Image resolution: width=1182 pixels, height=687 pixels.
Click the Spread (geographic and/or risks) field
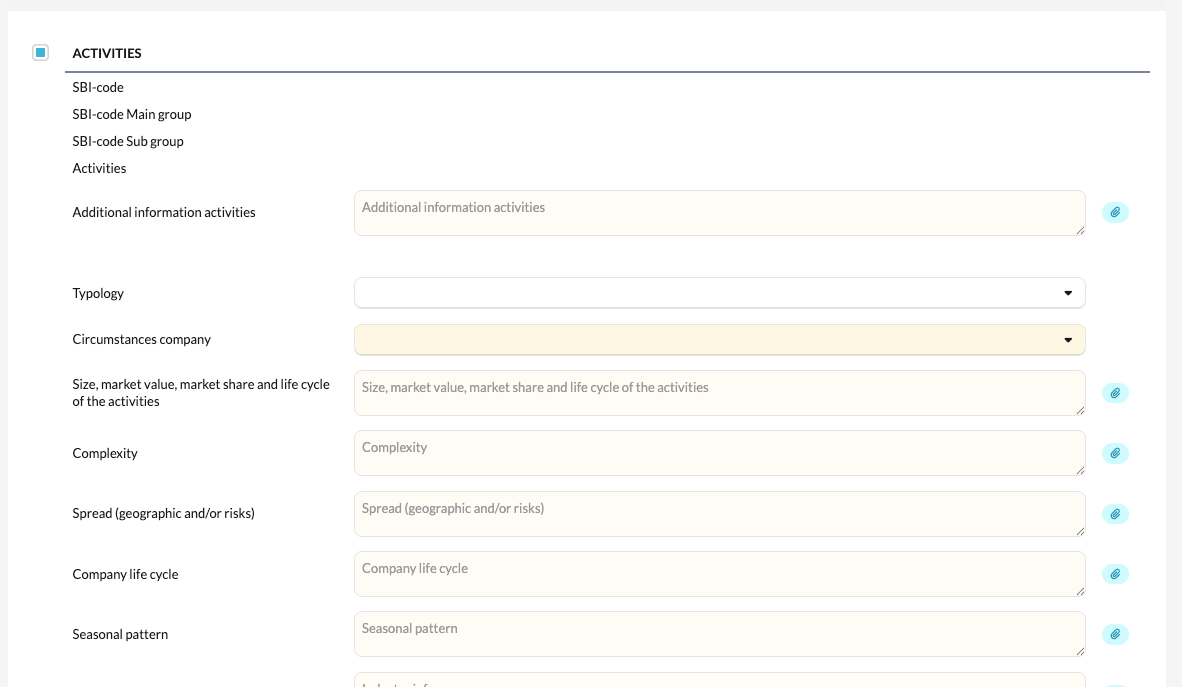click(x=719, y=514)
